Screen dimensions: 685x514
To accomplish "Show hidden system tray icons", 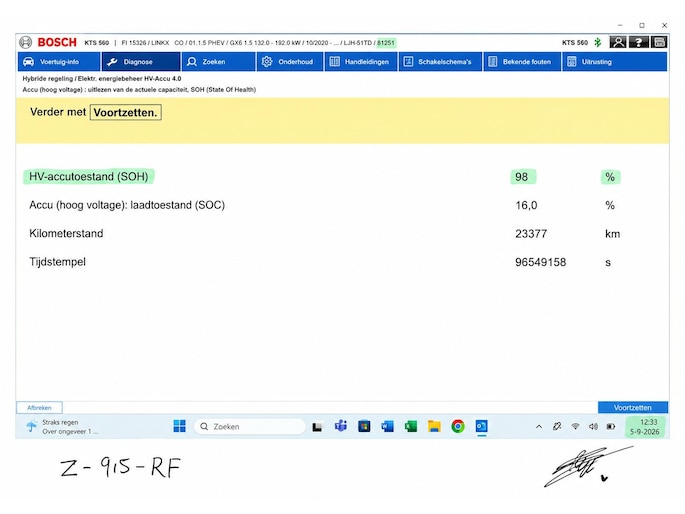I will coord(539,427).
